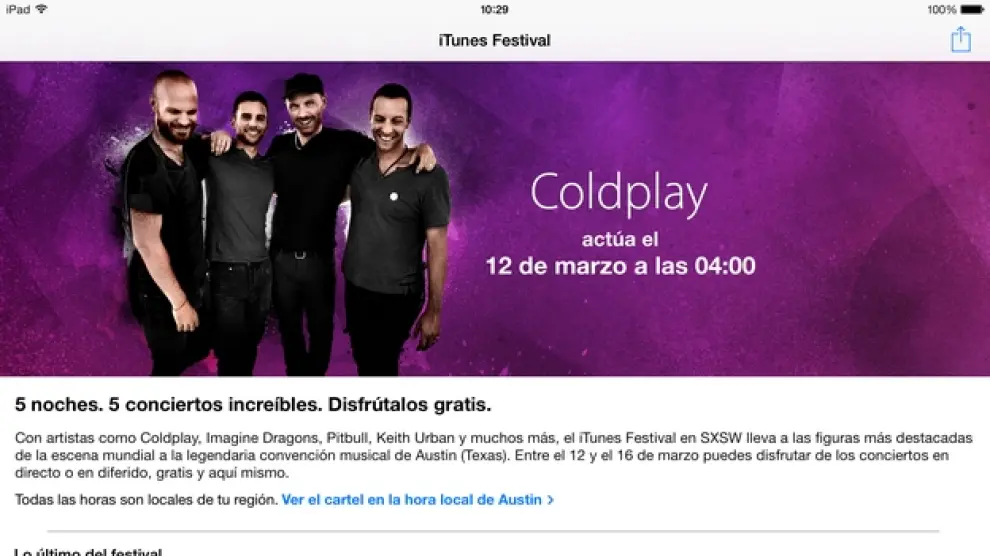Viewport: 990px width, 556px height.
Task: Tap the "Todas las horas son locales" note
Action: [x=146, y=499]
